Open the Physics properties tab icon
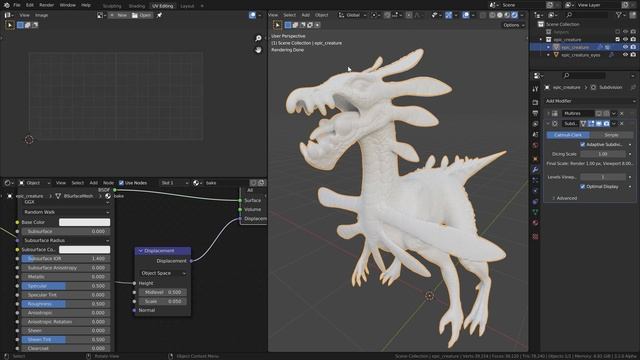The height and width of the screenshot is (360, 640). [x=535, y=191]
